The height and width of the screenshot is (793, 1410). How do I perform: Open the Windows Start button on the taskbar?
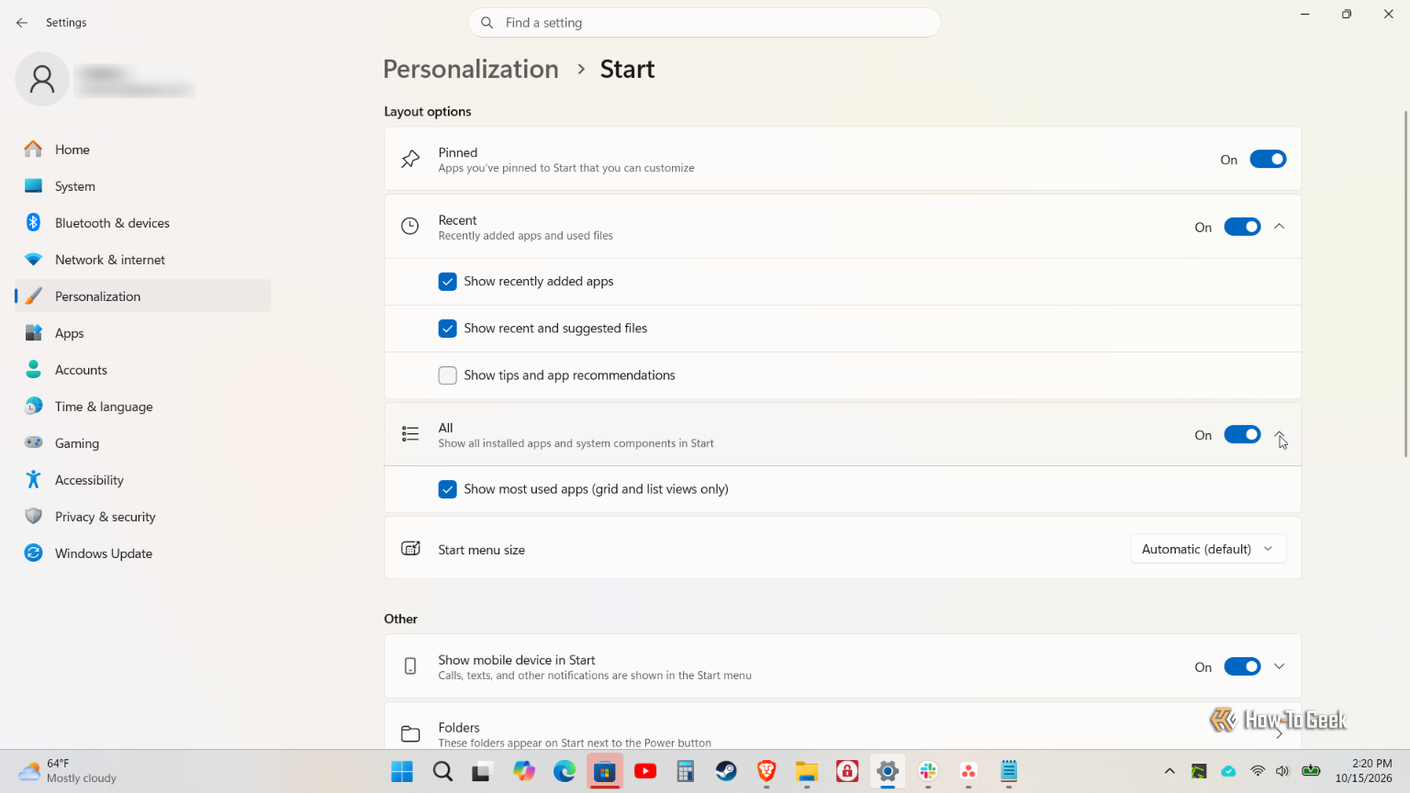pyautogui.click(x=402, y=771)
